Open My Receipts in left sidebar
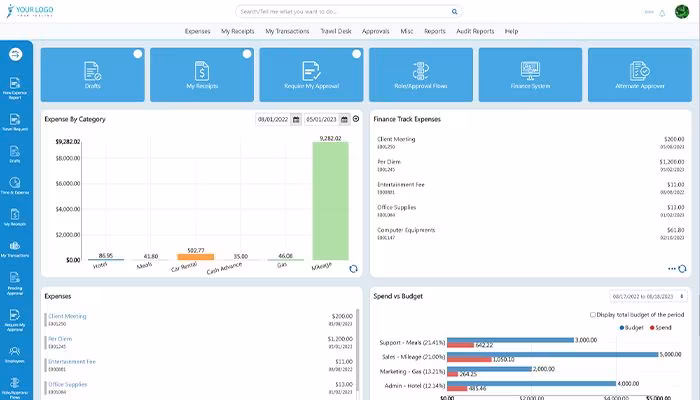 point(15,217)
